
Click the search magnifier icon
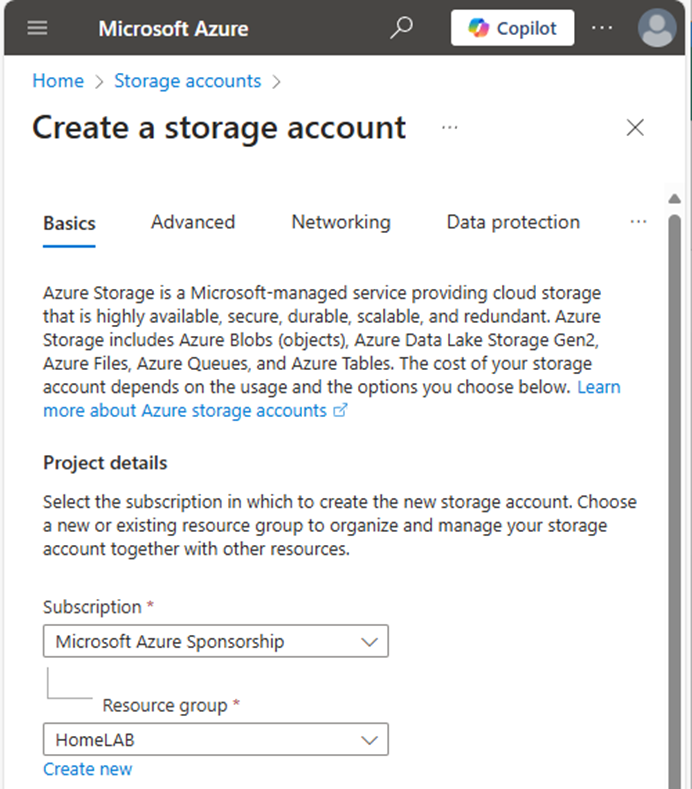[401, 28]
